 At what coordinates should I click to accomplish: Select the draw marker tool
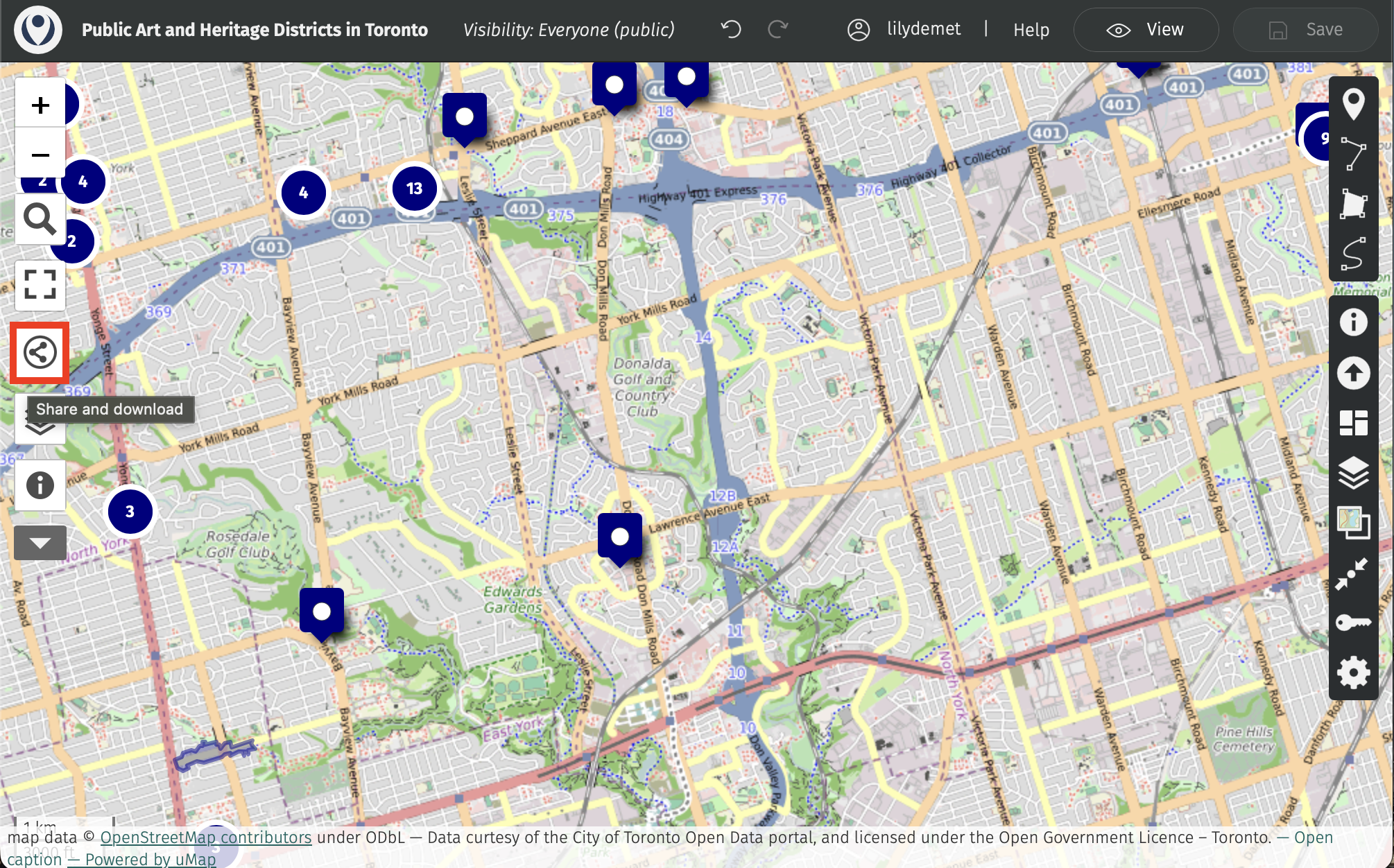(x=1353, y=104)
